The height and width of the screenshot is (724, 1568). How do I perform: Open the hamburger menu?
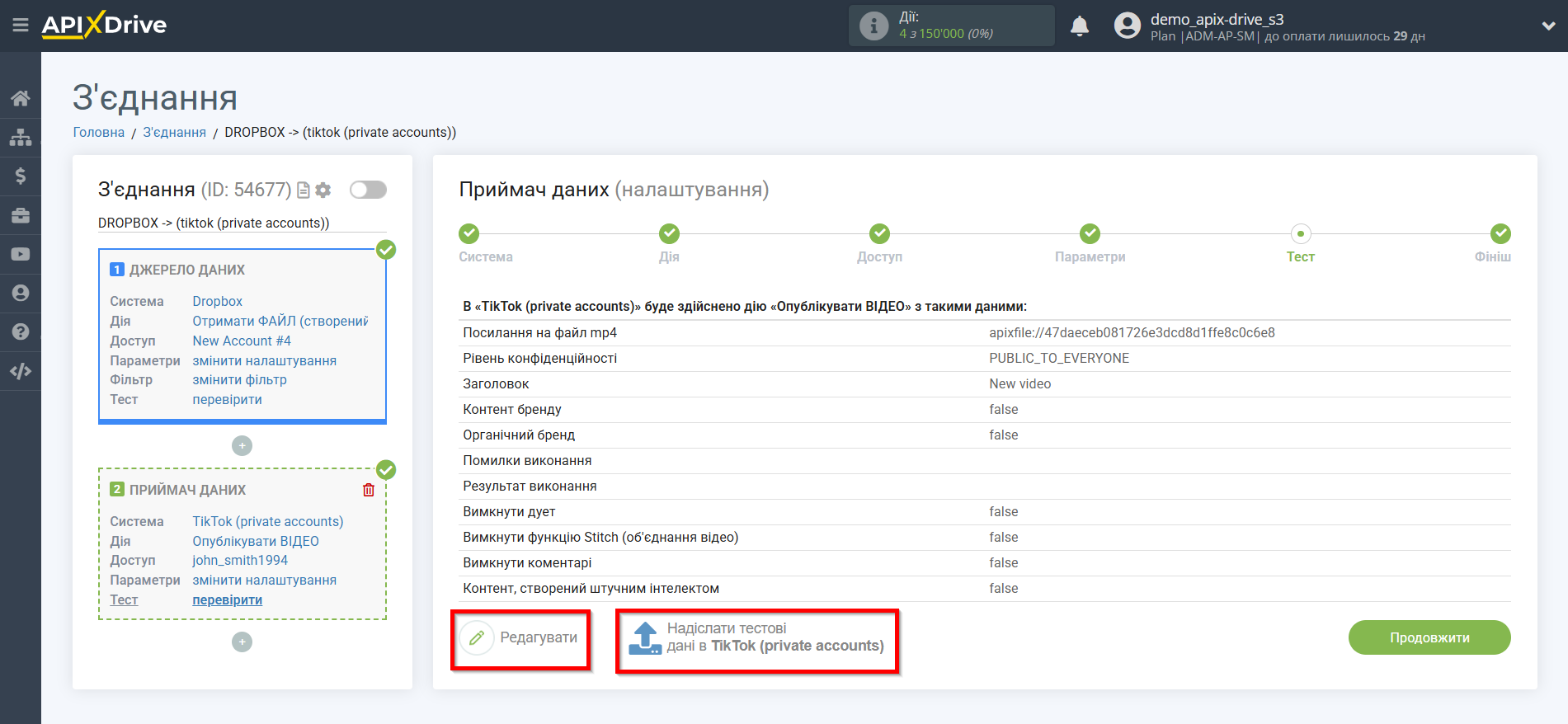tap(21, 26)
